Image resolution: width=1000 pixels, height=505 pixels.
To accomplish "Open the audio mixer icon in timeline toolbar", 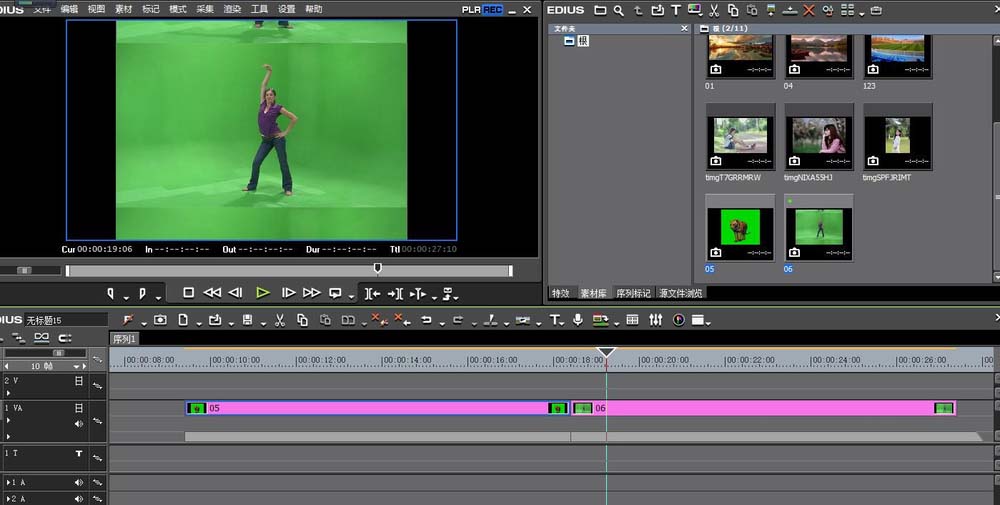I will pyautogui.click(x=656, y=320).
